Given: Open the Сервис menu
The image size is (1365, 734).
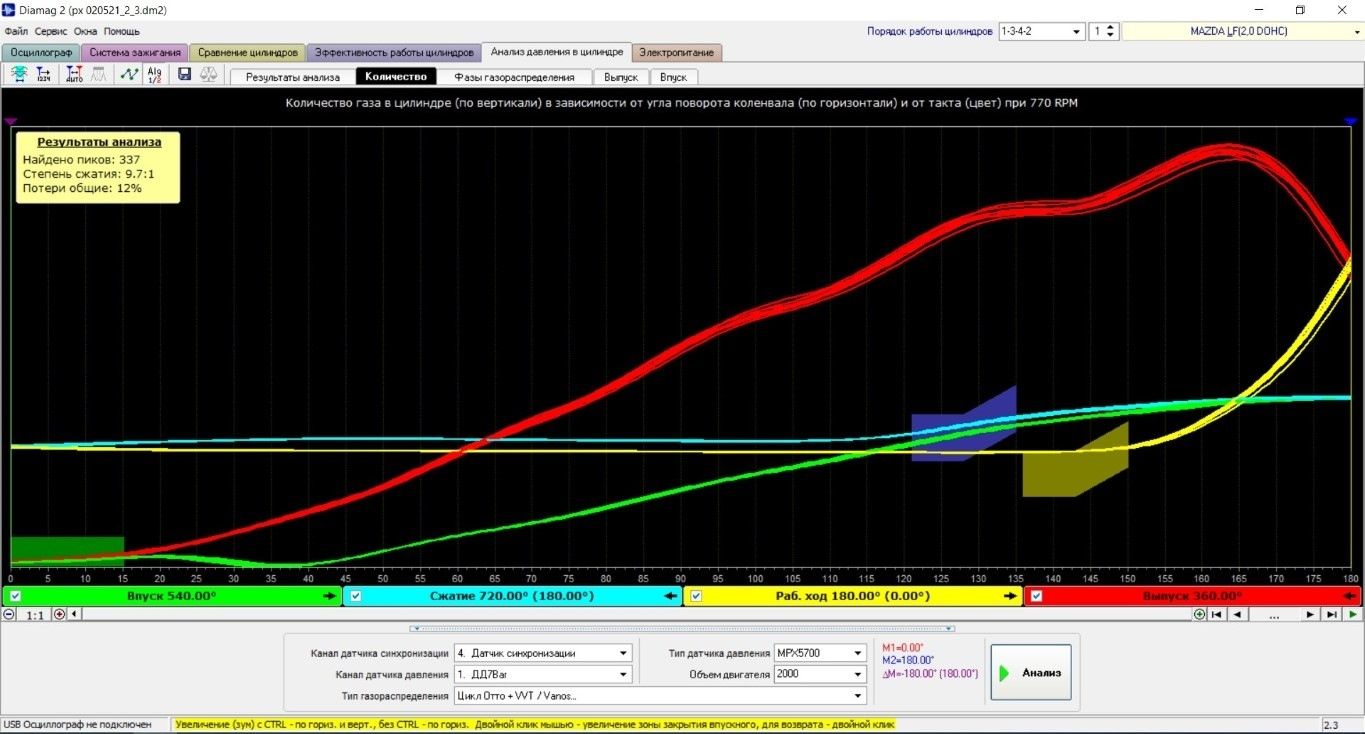Looking at the screenshot, I should tap(51, 31).
